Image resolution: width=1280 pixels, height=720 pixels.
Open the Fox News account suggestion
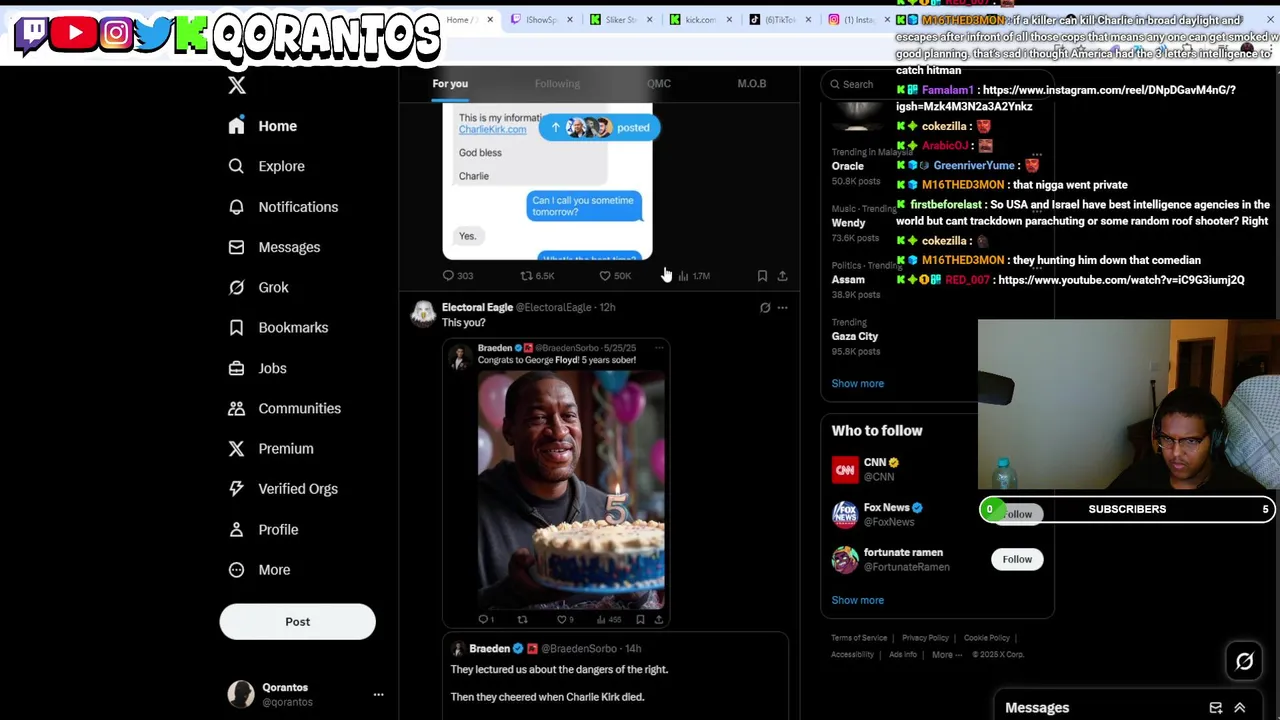point(900,514)
